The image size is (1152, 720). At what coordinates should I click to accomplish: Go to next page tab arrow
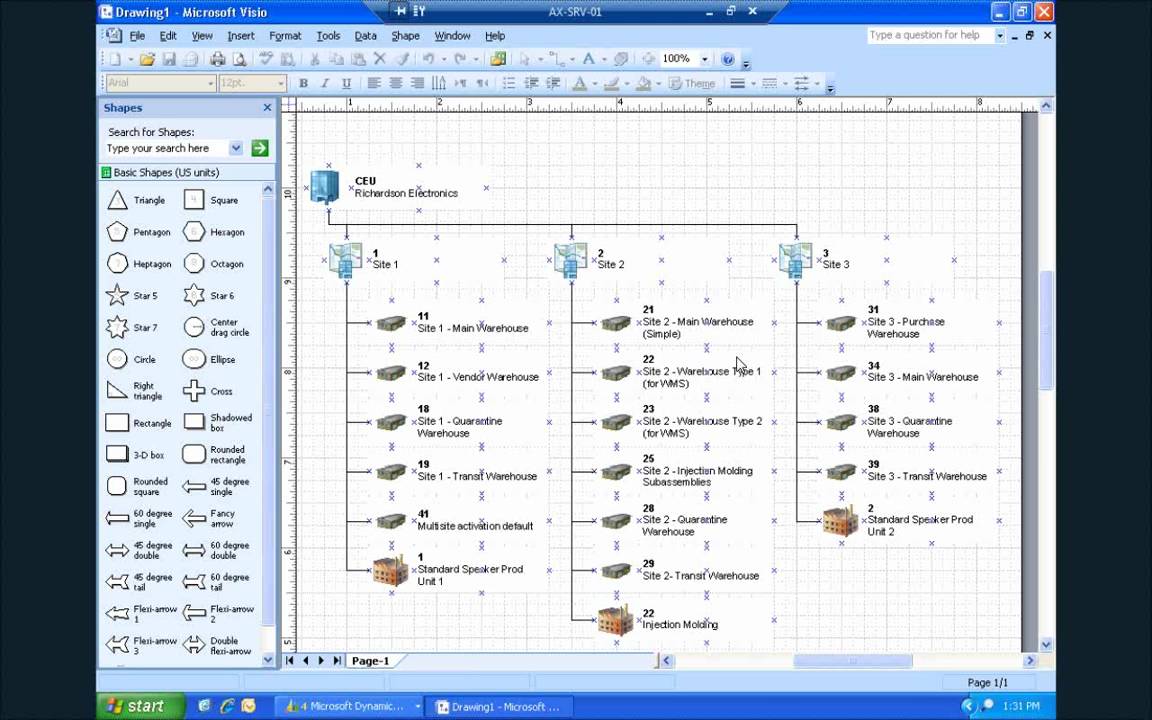[x=320, y=660]
